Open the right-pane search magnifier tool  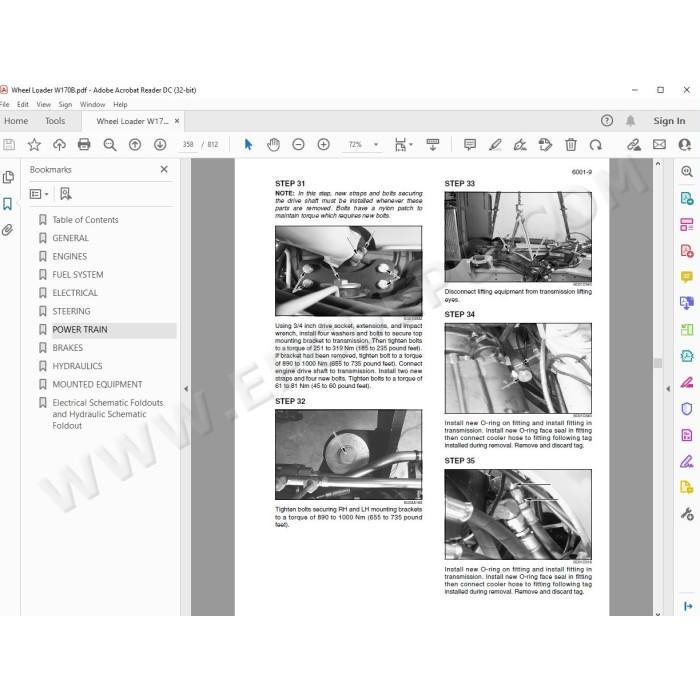tap(687, 171)
